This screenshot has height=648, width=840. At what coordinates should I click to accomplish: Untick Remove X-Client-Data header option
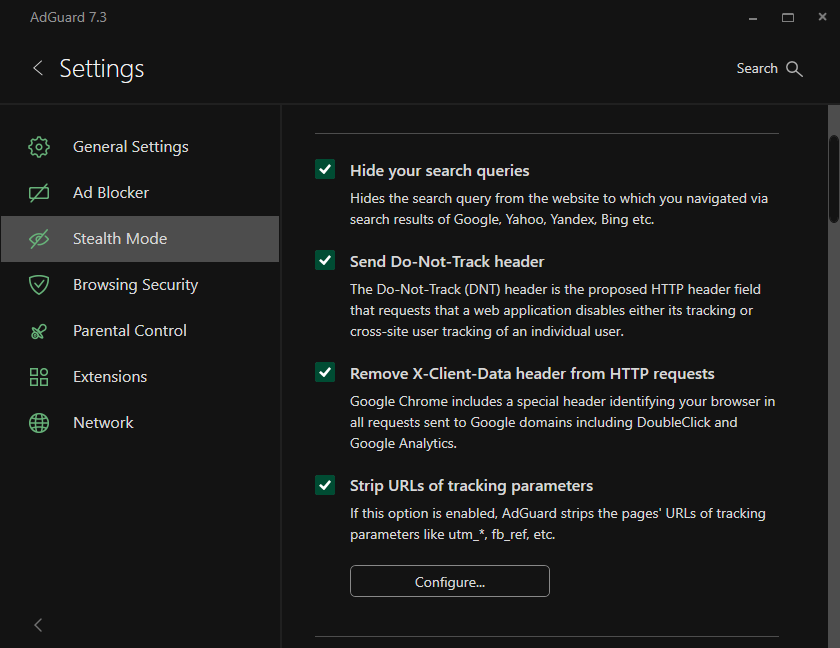325,373
